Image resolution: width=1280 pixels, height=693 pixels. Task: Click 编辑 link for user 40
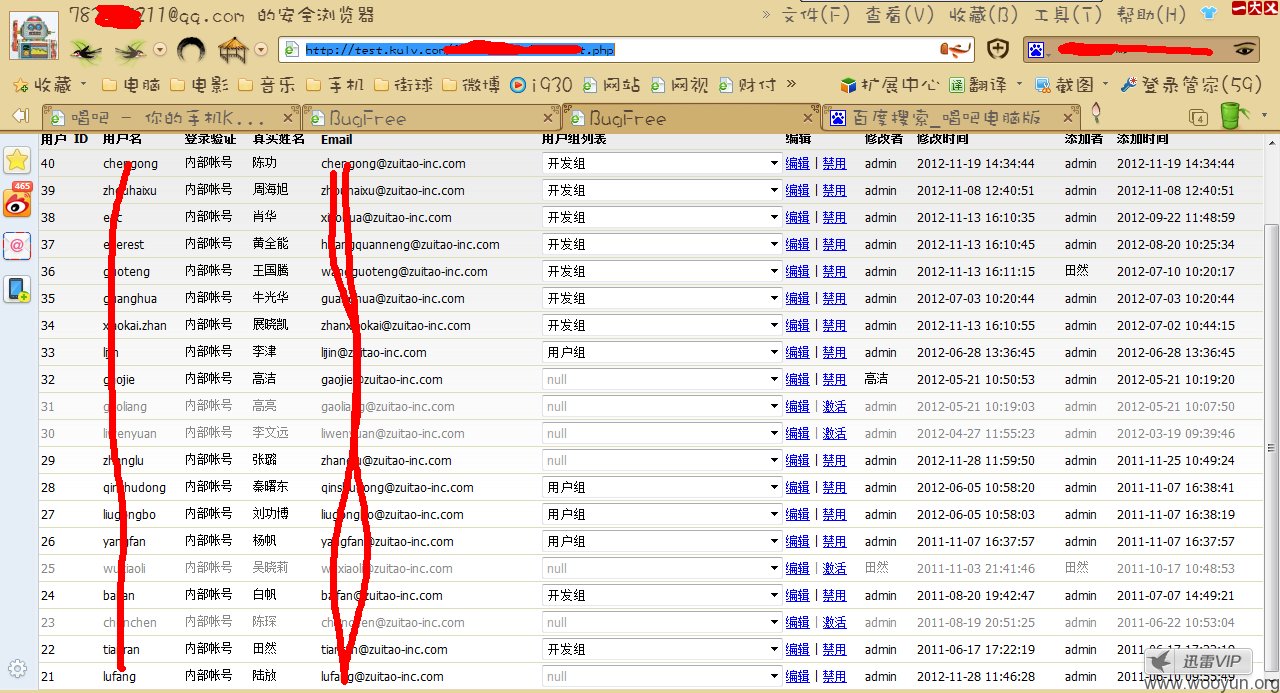[798, 163]
